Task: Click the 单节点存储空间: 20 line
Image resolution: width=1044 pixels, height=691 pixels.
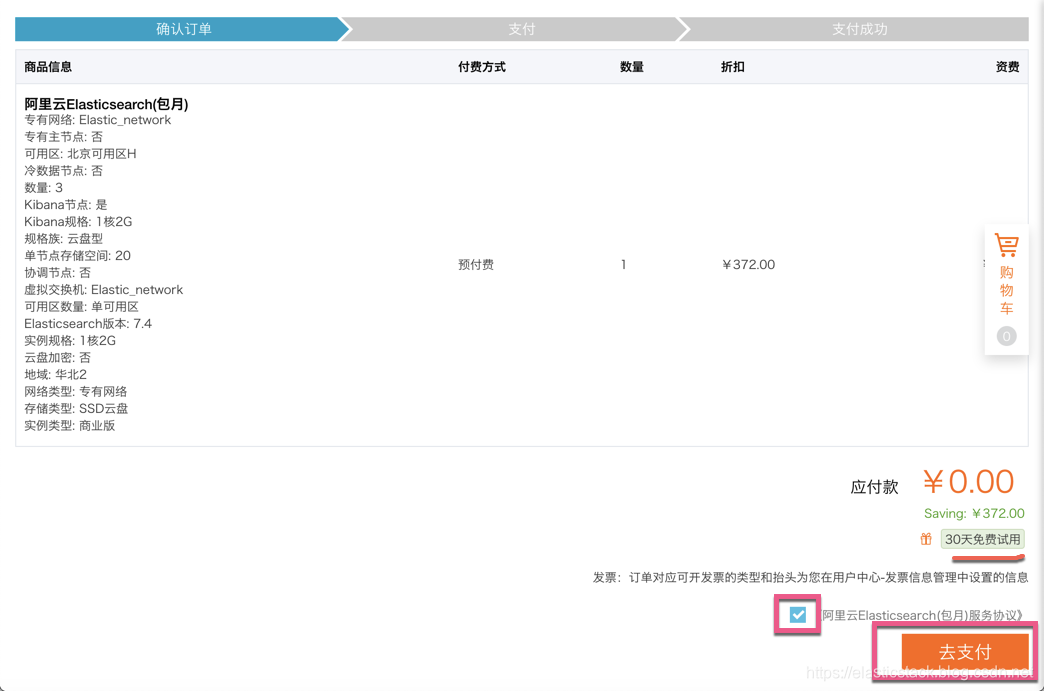Action: [77, 256]
